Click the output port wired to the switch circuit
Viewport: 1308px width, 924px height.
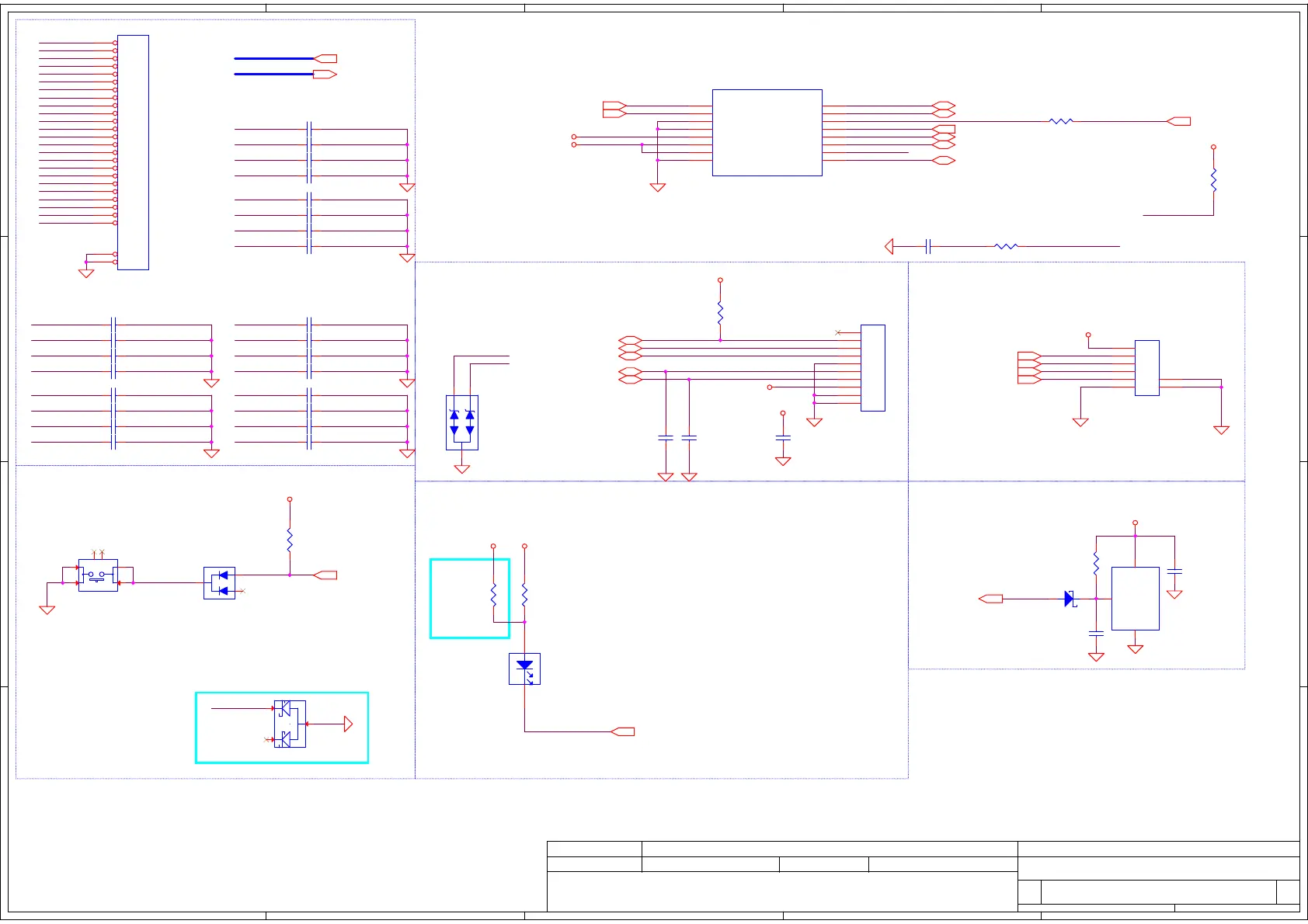pos(325,575)
